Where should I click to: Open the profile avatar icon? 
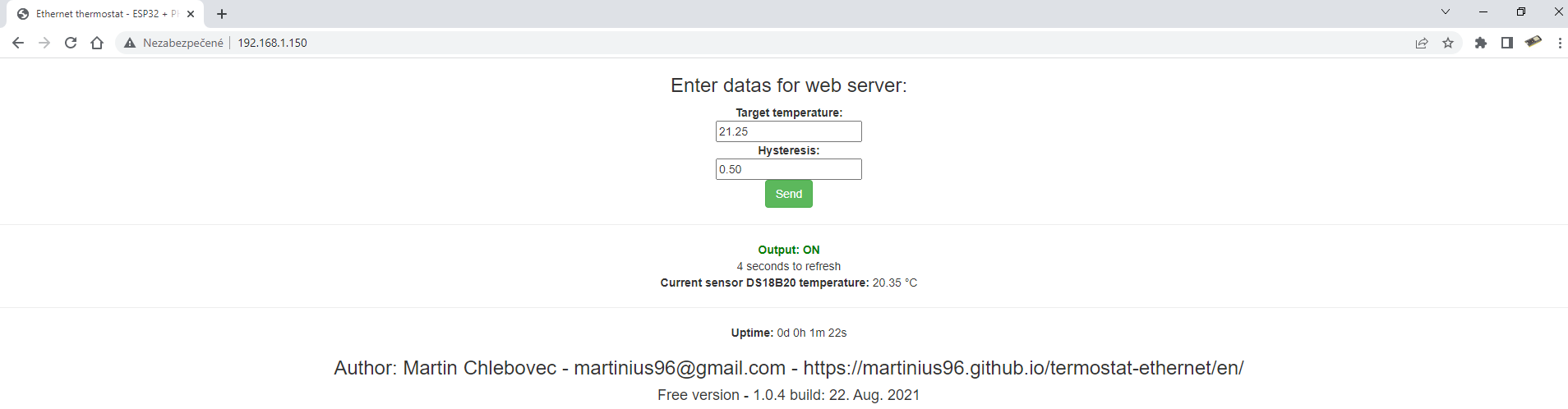1533,42
